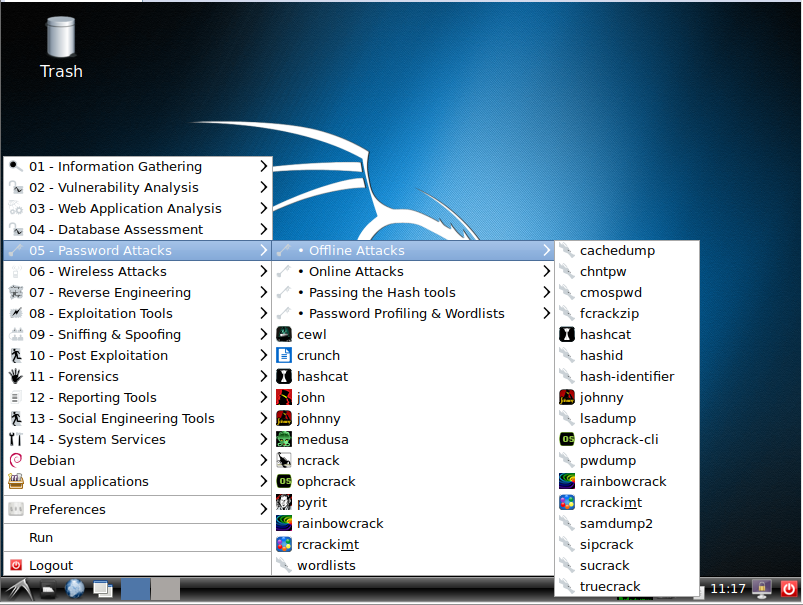This screenshot has height=605, width=803.
Task: Click the crunch document icon
Action: [x=284, y=356]
